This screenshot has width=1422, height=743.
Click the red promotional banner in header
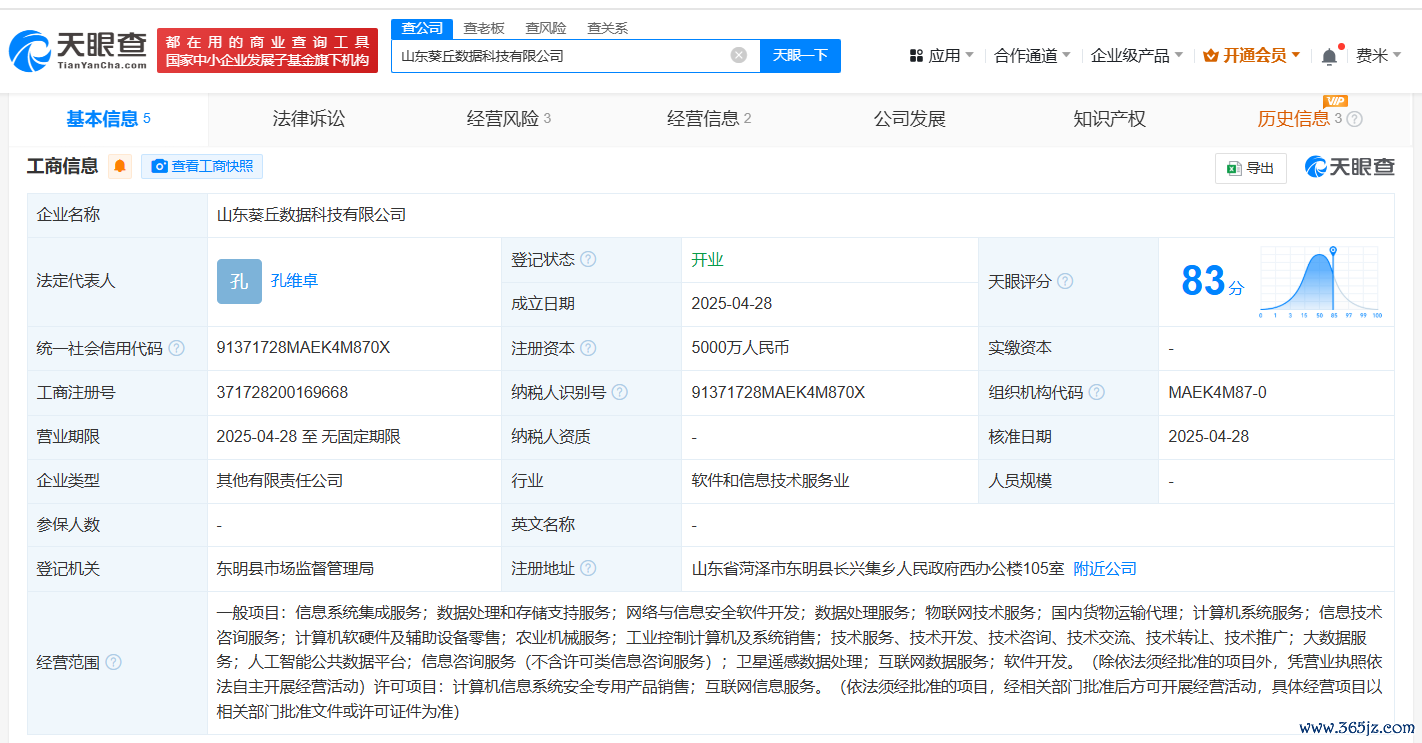[267, 50]
